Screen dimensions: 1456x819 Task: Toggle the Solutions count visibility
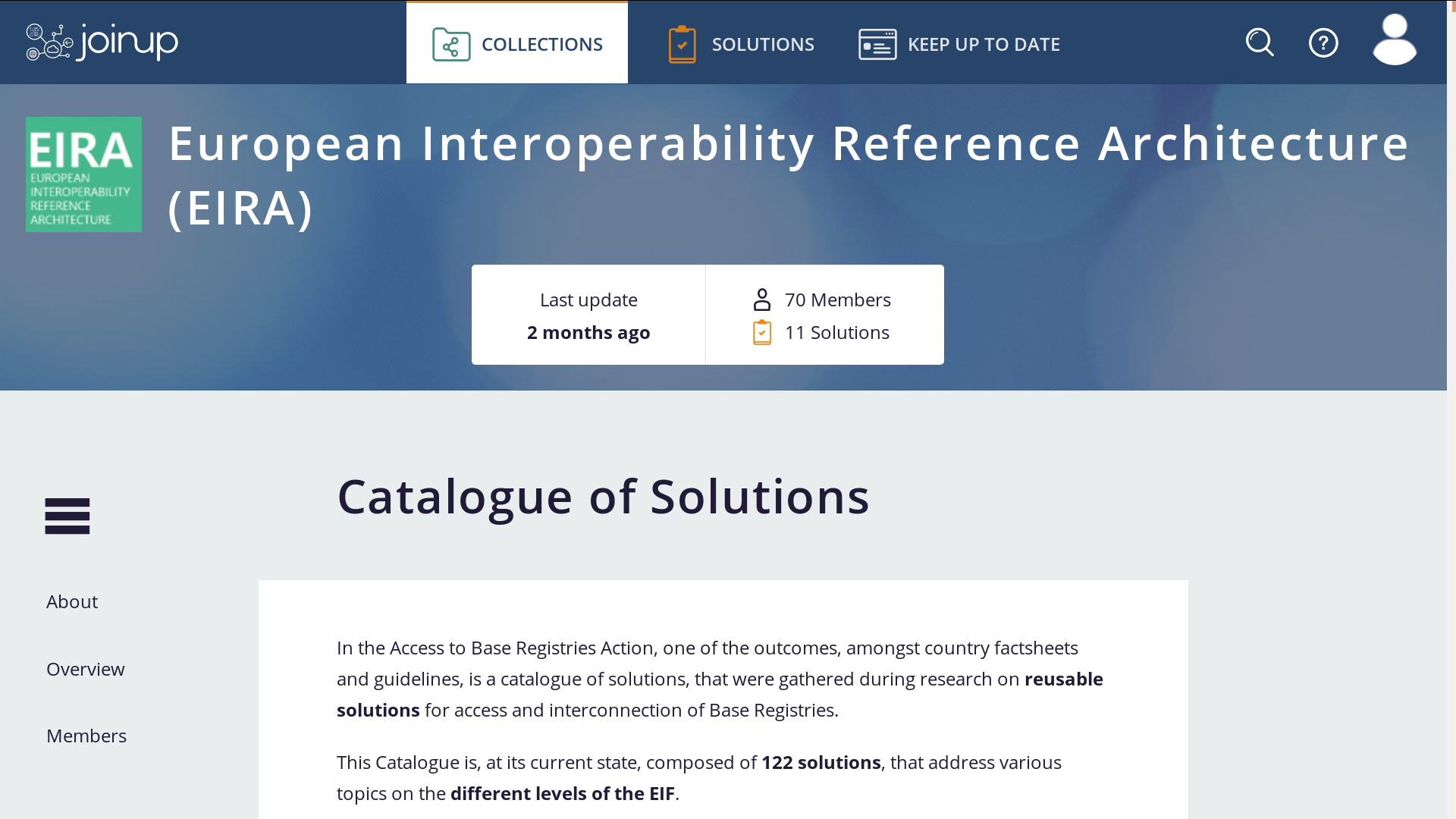point(836,332)
